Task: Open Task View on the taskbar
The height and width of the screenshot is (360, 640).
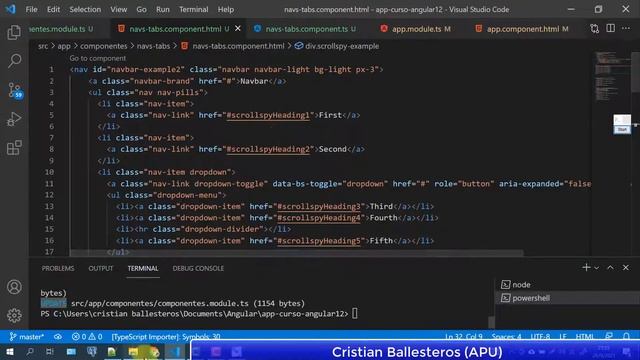Action: tap(50, 351)
